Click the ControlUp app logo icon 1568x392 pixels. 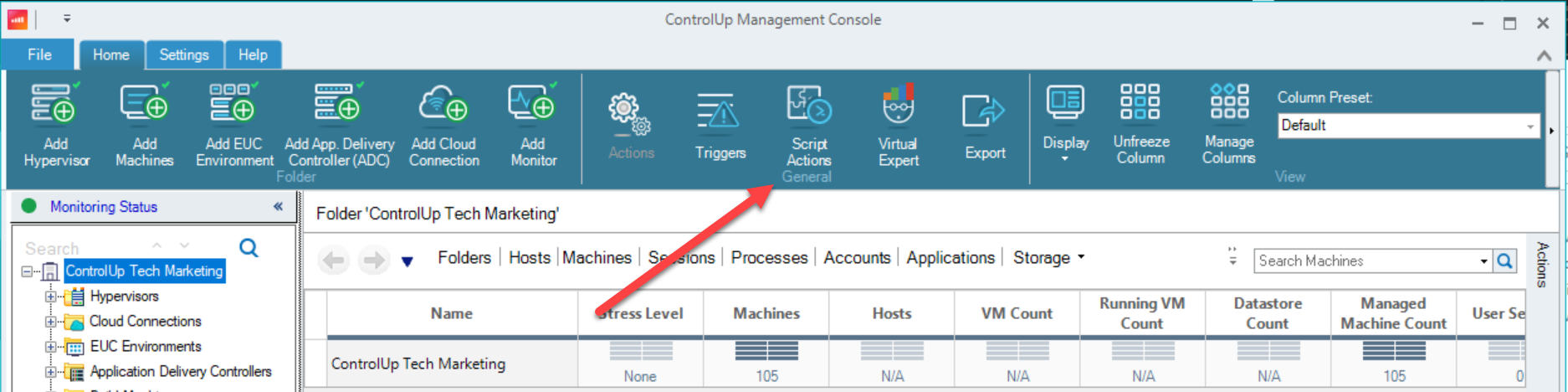(18, 19)
